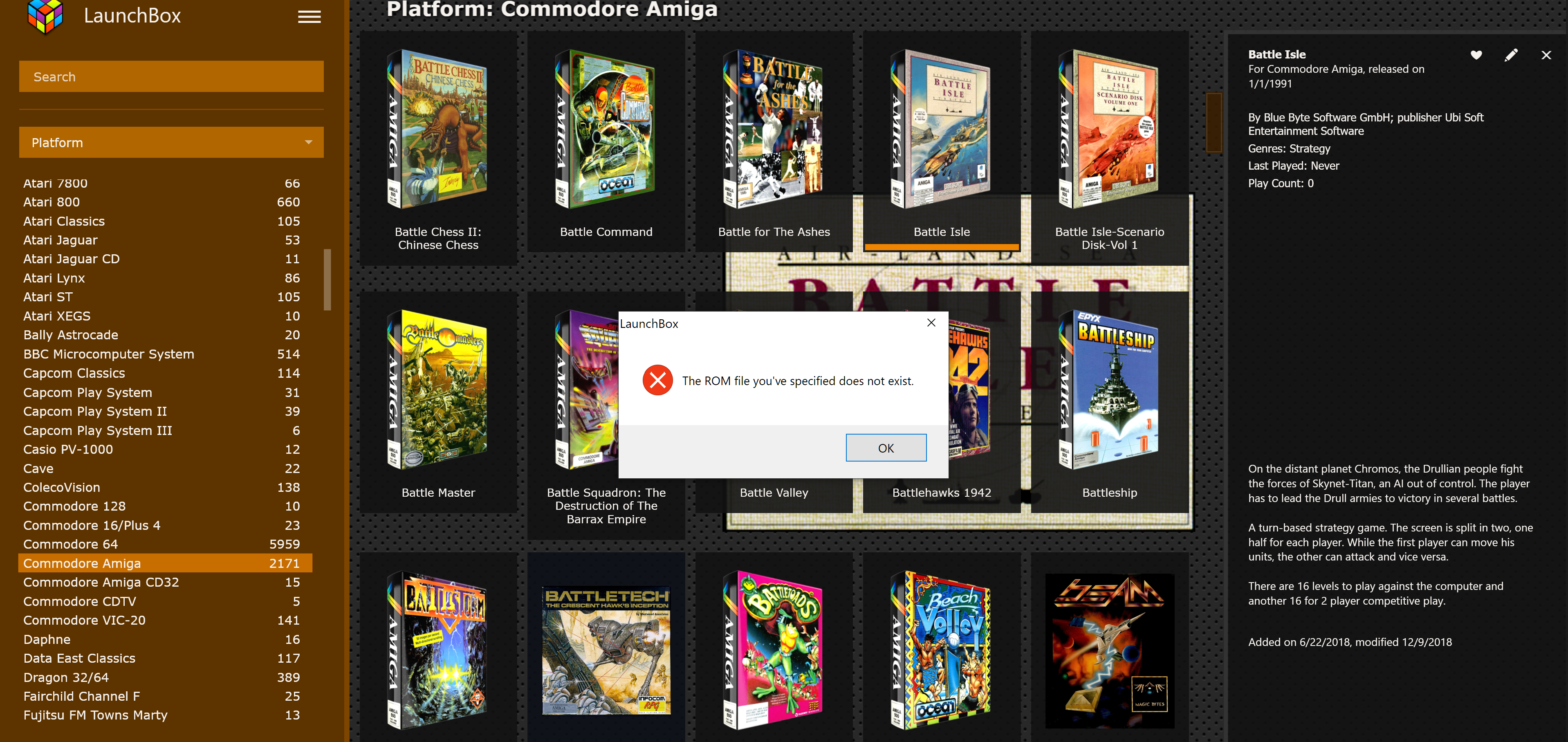This screenshot has width=1568, height=742.
Task: Open the hamburger menu in LaunchBox sidebar
Action: (x=309, y=16)
